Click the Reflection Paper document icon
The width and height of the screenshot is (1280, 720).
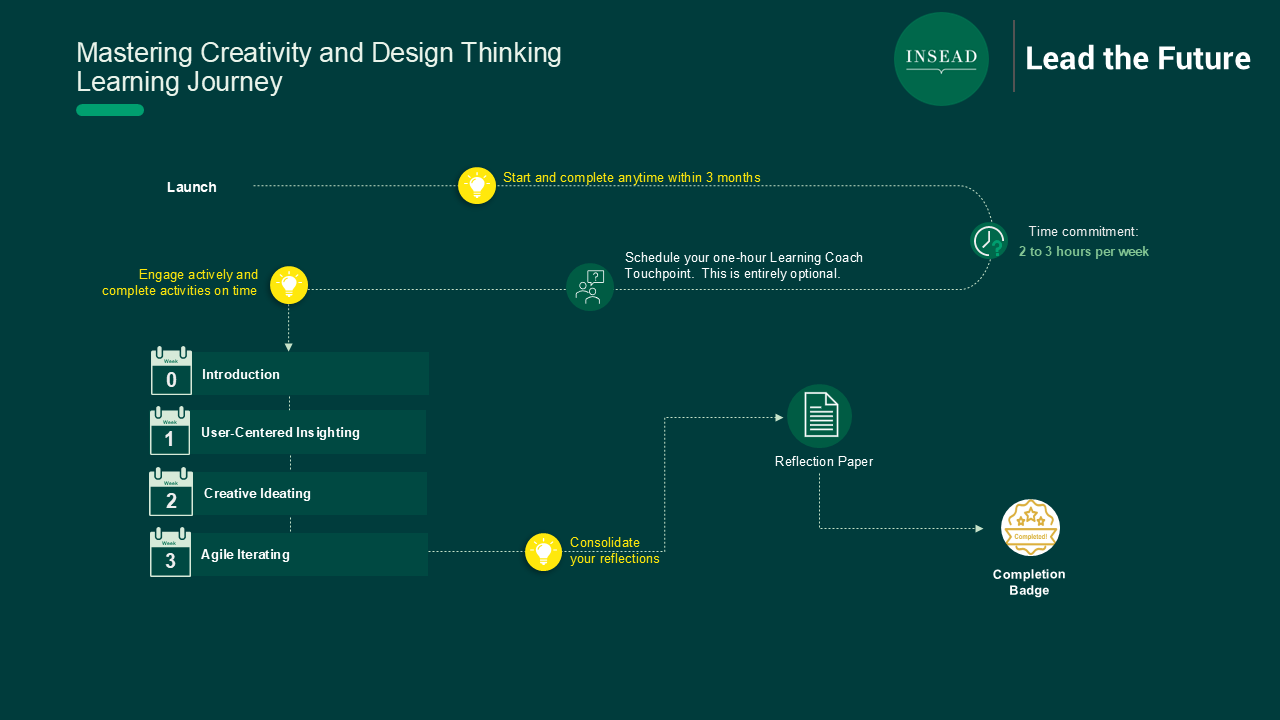click(x=820, y=416)
